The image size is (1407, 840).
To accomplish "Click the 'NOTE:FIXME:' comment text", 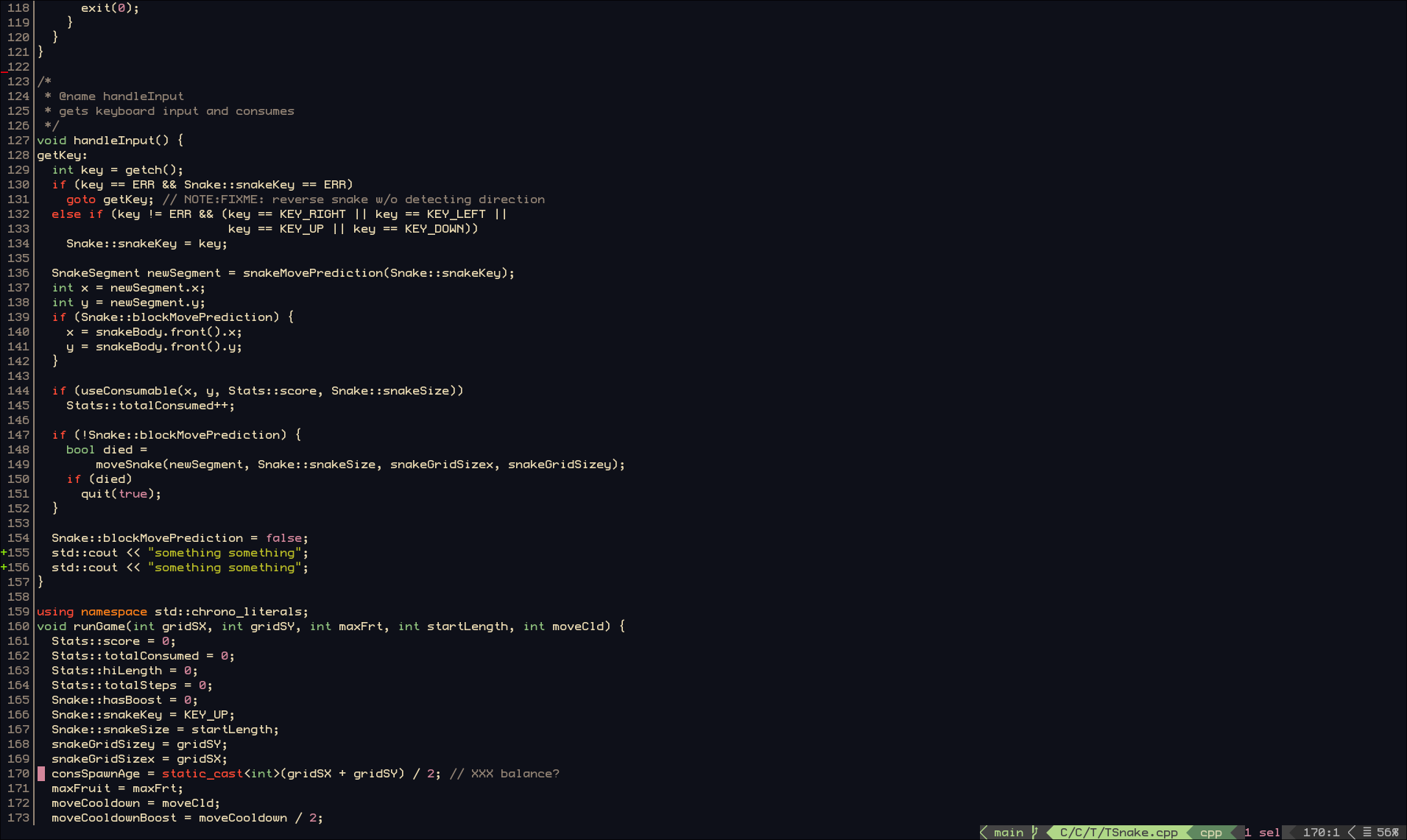I will [x=224, y=199].
